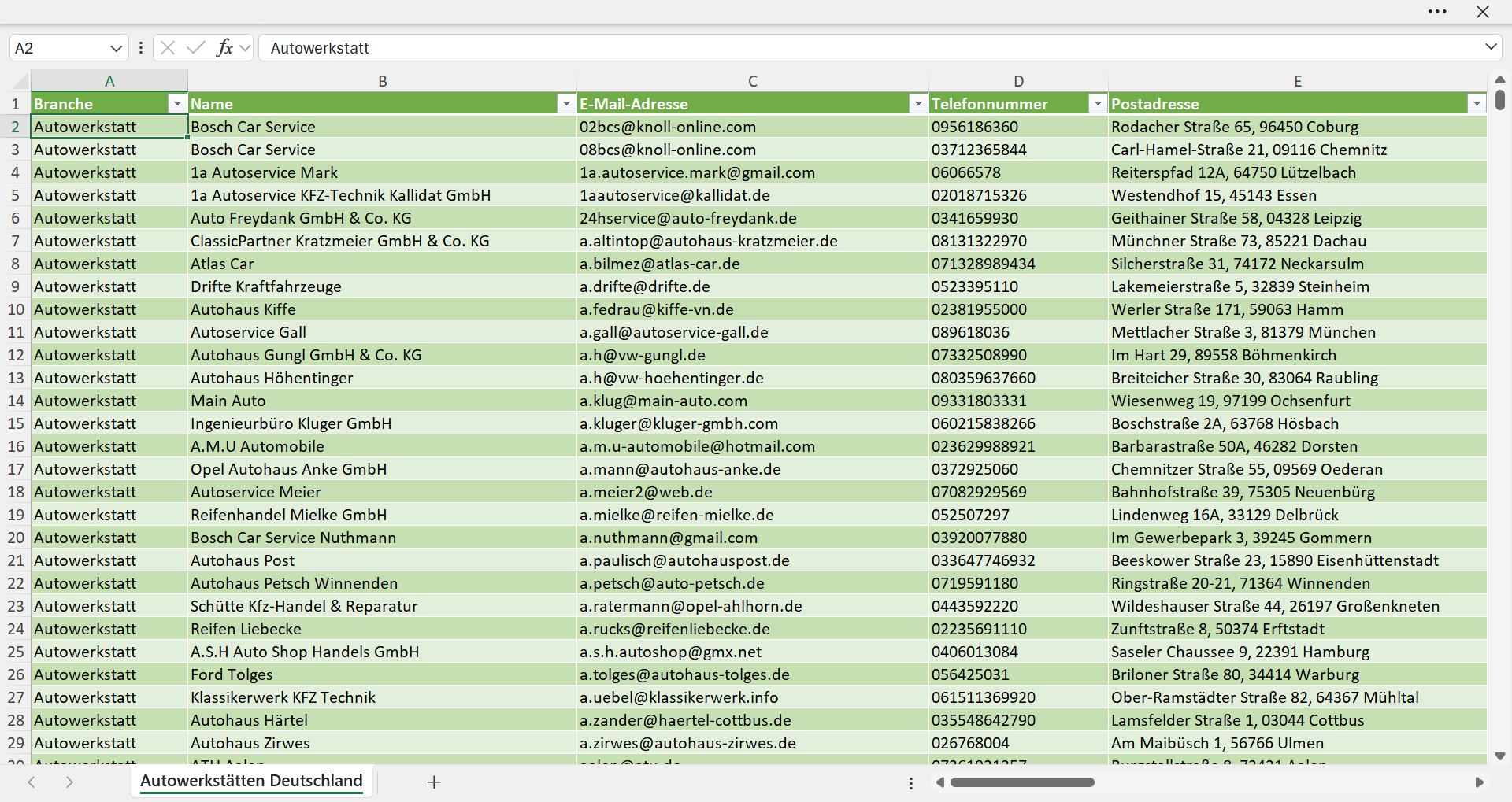Screen dimensions: 1512x802
Task: Select email a.meier2@web.de
Action: (753, 492)
